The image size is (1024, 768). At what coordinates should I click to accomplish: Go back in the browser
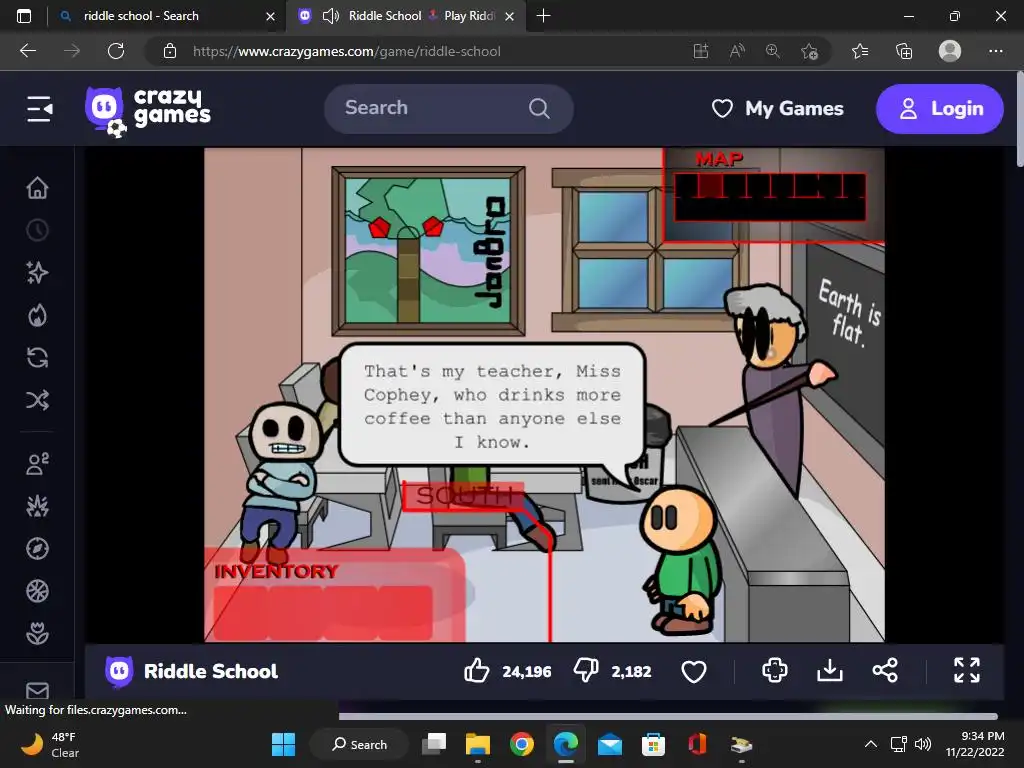click(28, 51)
